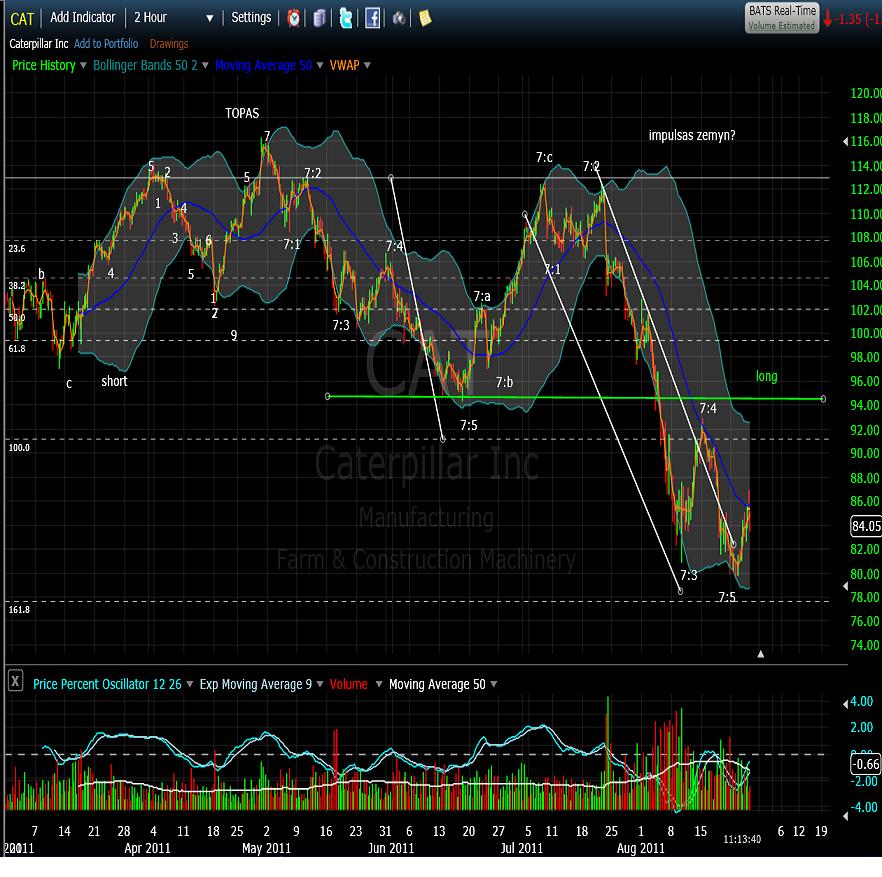Click the 7:a wave label
Image resolution: width=882 pixels, height=877 pixels.
(x=482, y=296)
